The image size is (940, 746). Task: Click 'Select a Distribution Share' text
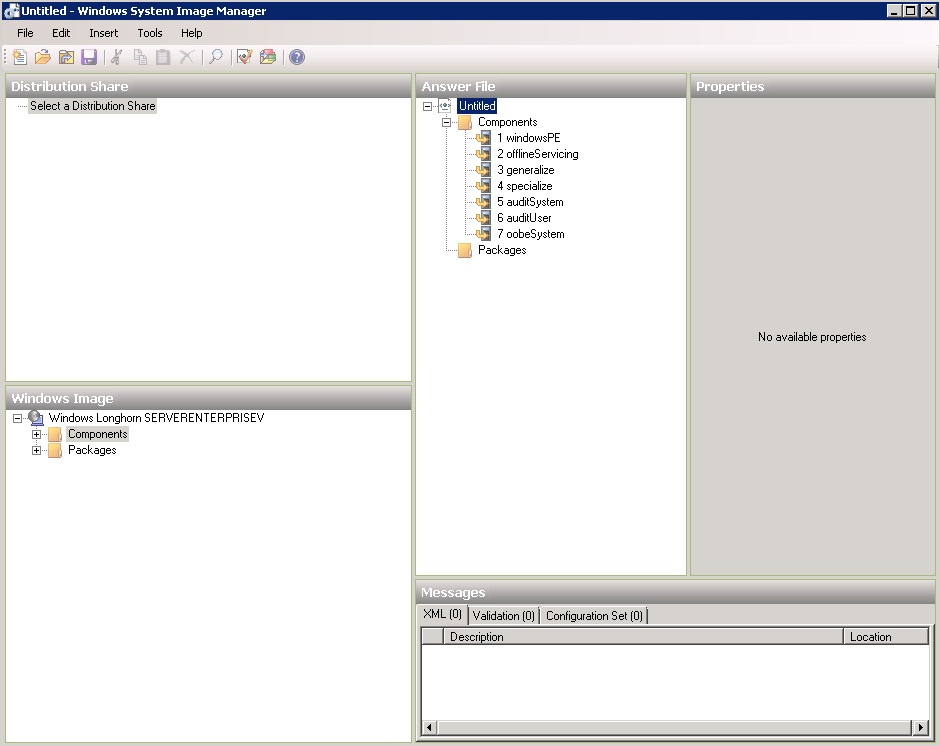tap(93, 106)
